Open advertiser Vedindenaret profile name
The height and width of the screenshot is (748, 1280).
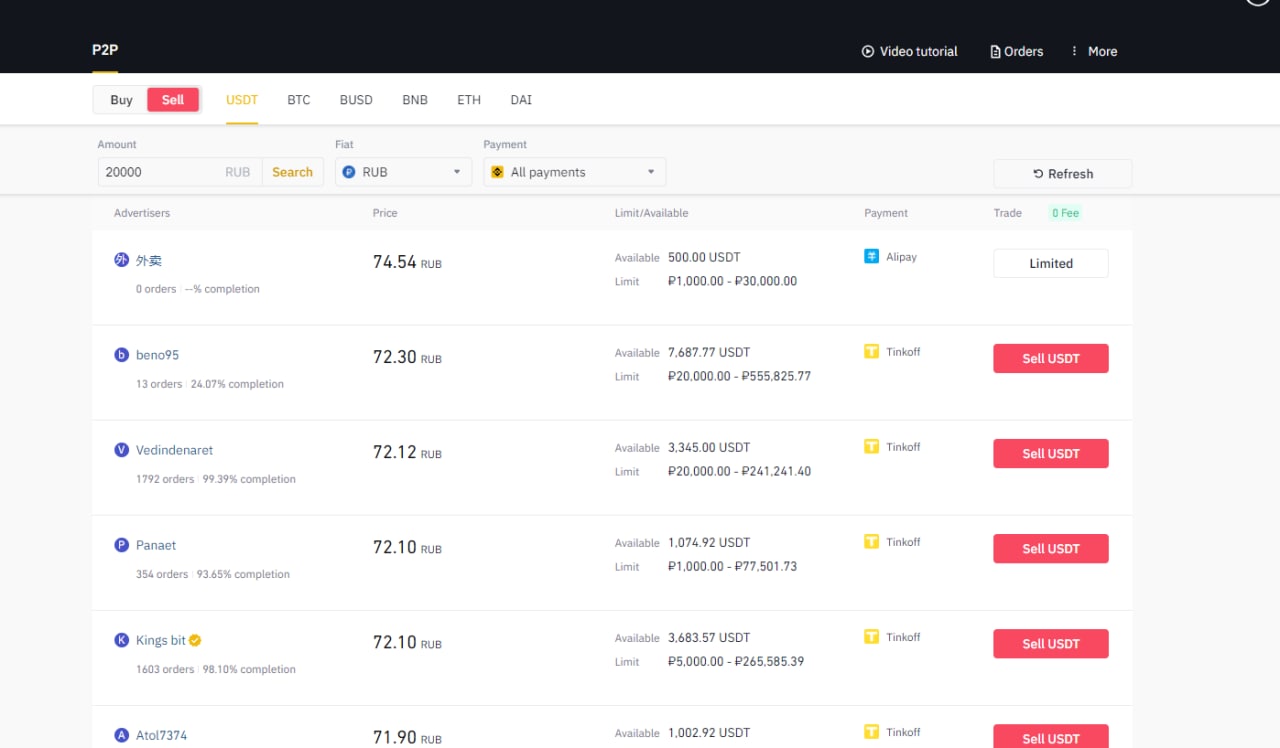click(x=174, y=450)
